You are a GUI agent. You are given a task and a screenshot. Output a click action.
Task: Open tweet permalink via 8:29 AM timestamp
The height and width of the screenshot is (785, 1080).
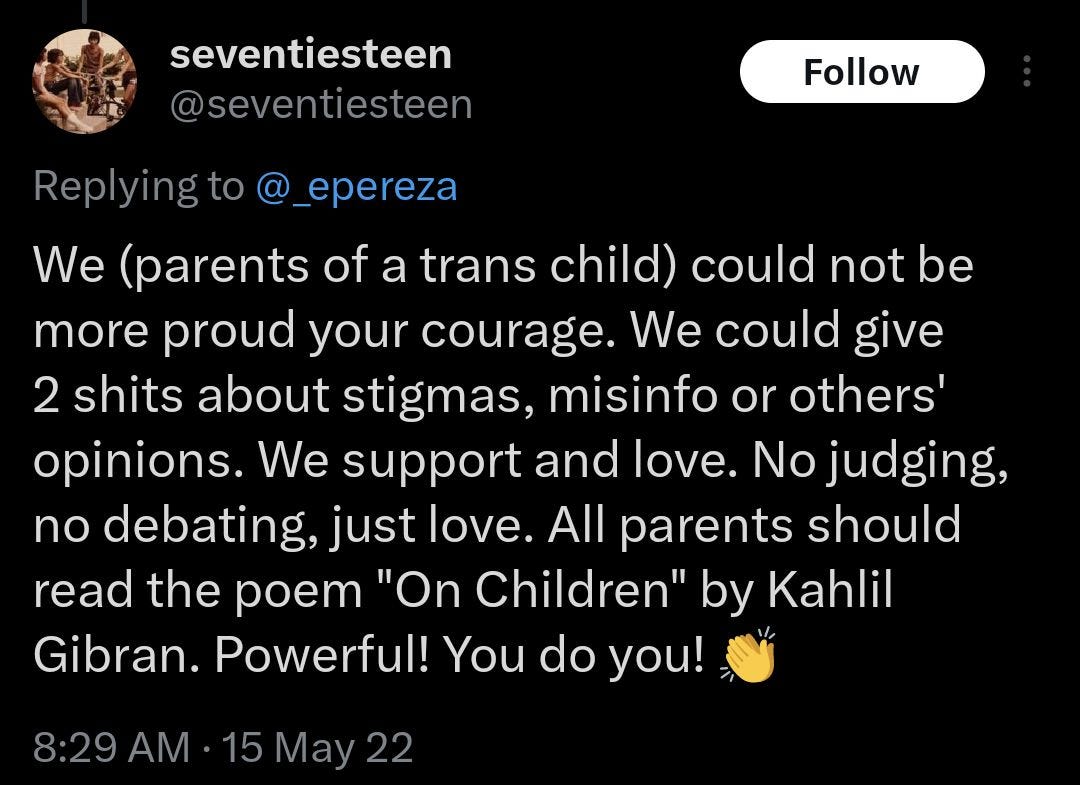point(112,747)
